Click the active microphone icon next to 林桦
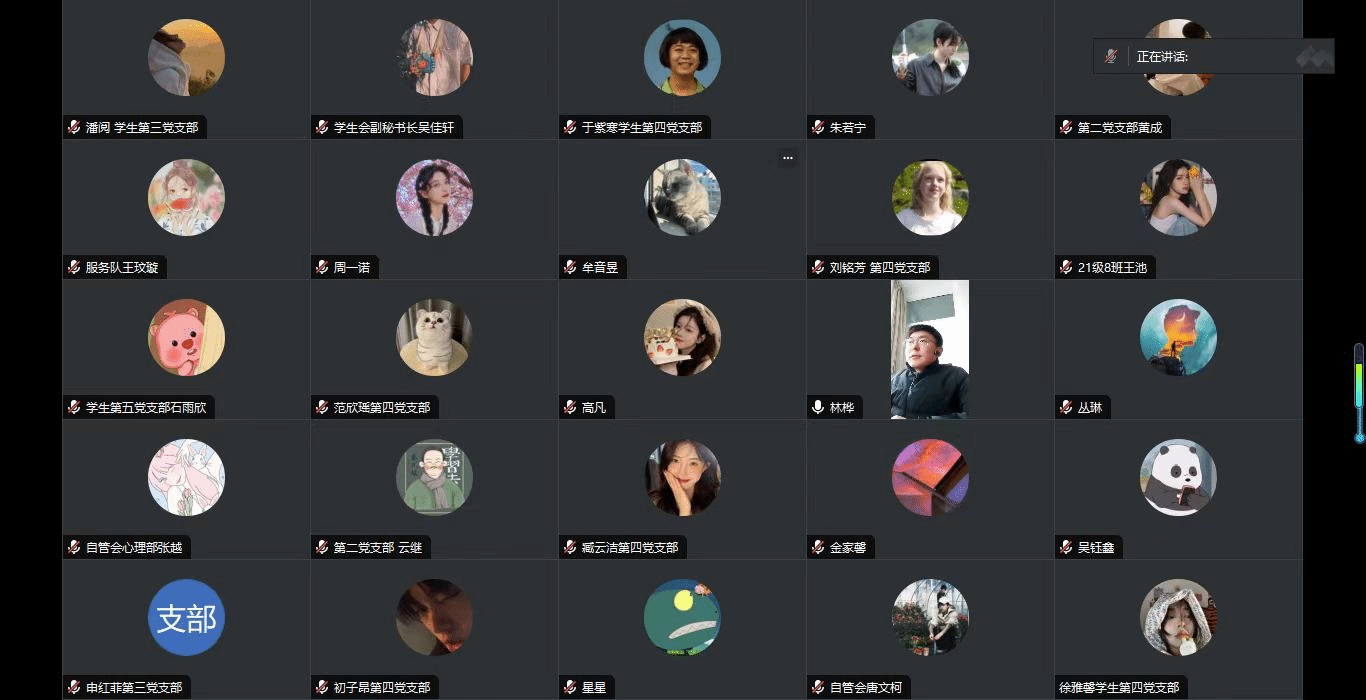Screen dimensions: 1366x700 818,408
